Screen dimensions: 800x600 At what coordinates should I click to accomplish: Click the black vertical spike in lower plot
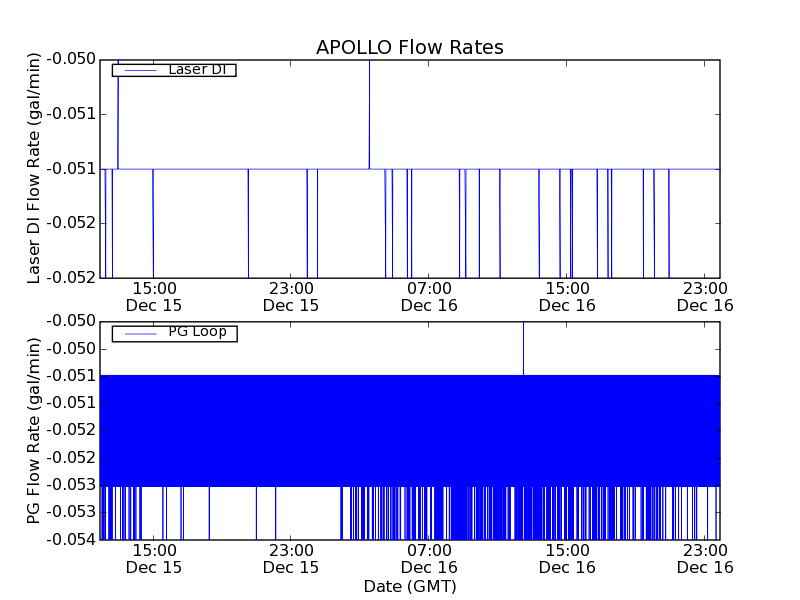(x=523, y=348)
